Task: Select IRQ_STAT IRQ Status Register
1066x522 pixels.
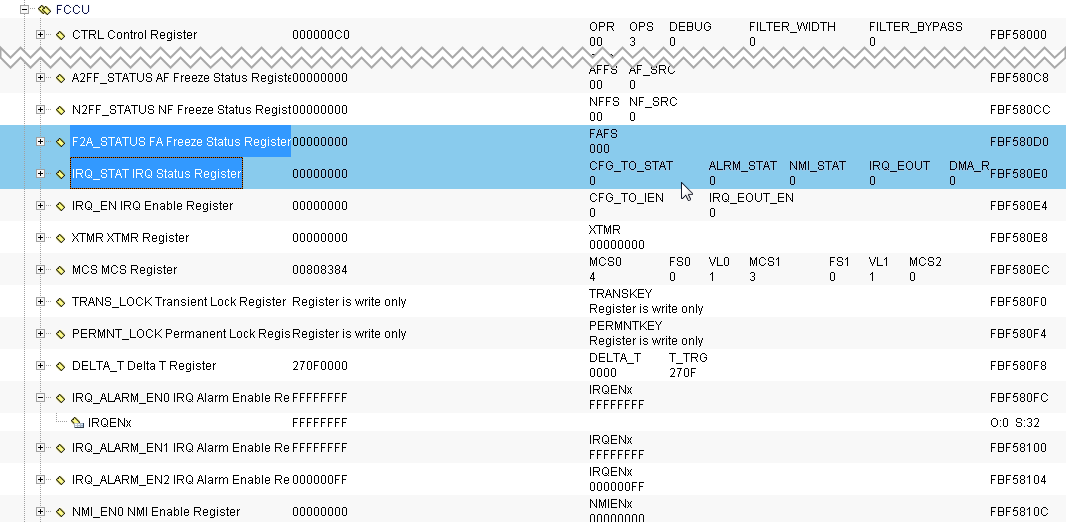Action: 156,173
